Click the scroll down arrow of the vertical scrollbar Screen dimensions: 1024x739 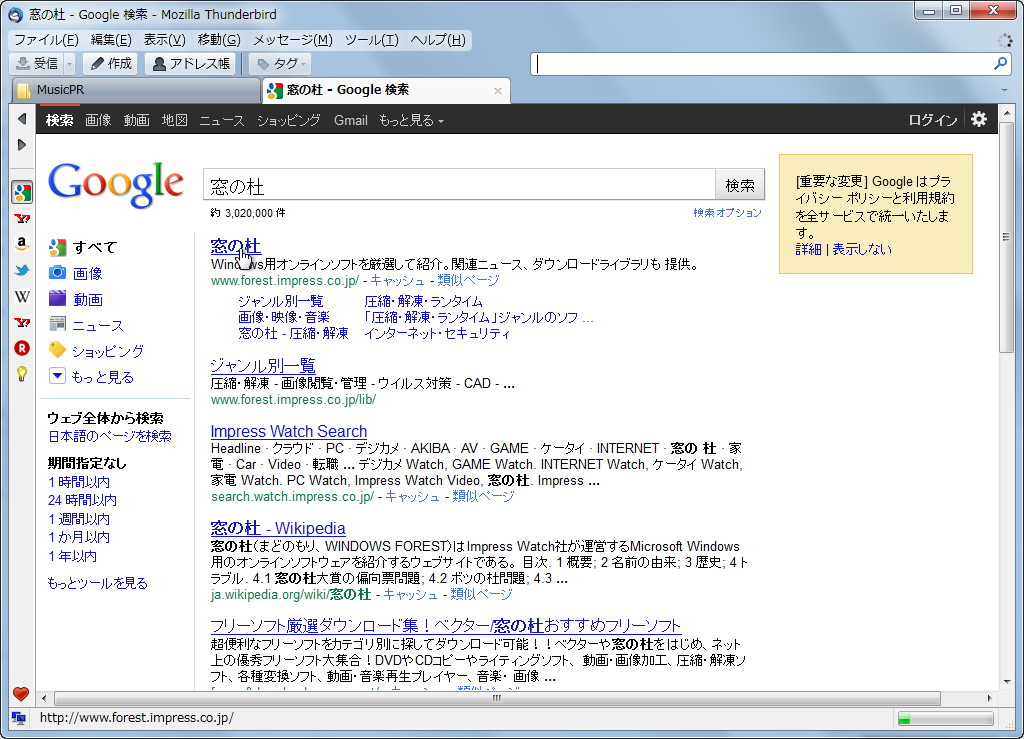(1006, 681)
